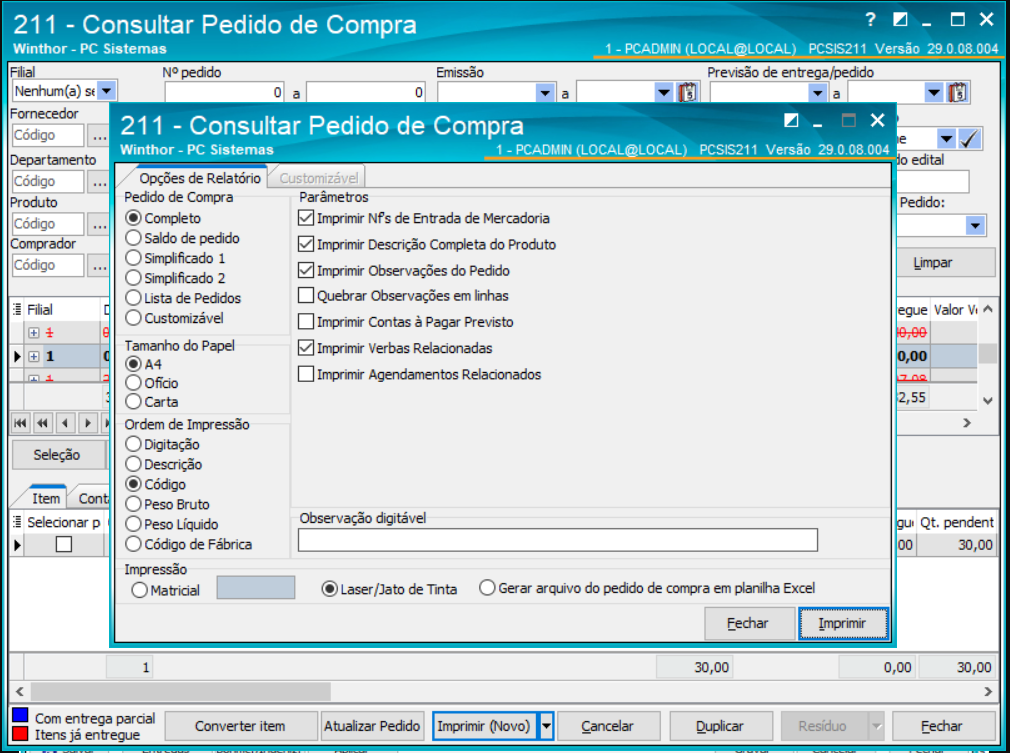Open the Customizável tab
The image size is (1010, 753).
[x=318, y=178]
